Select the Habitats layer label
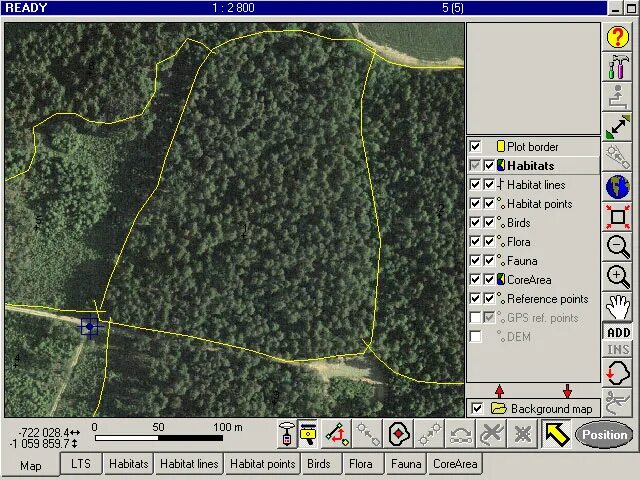 pyautogui.click(x=531, y=166)
